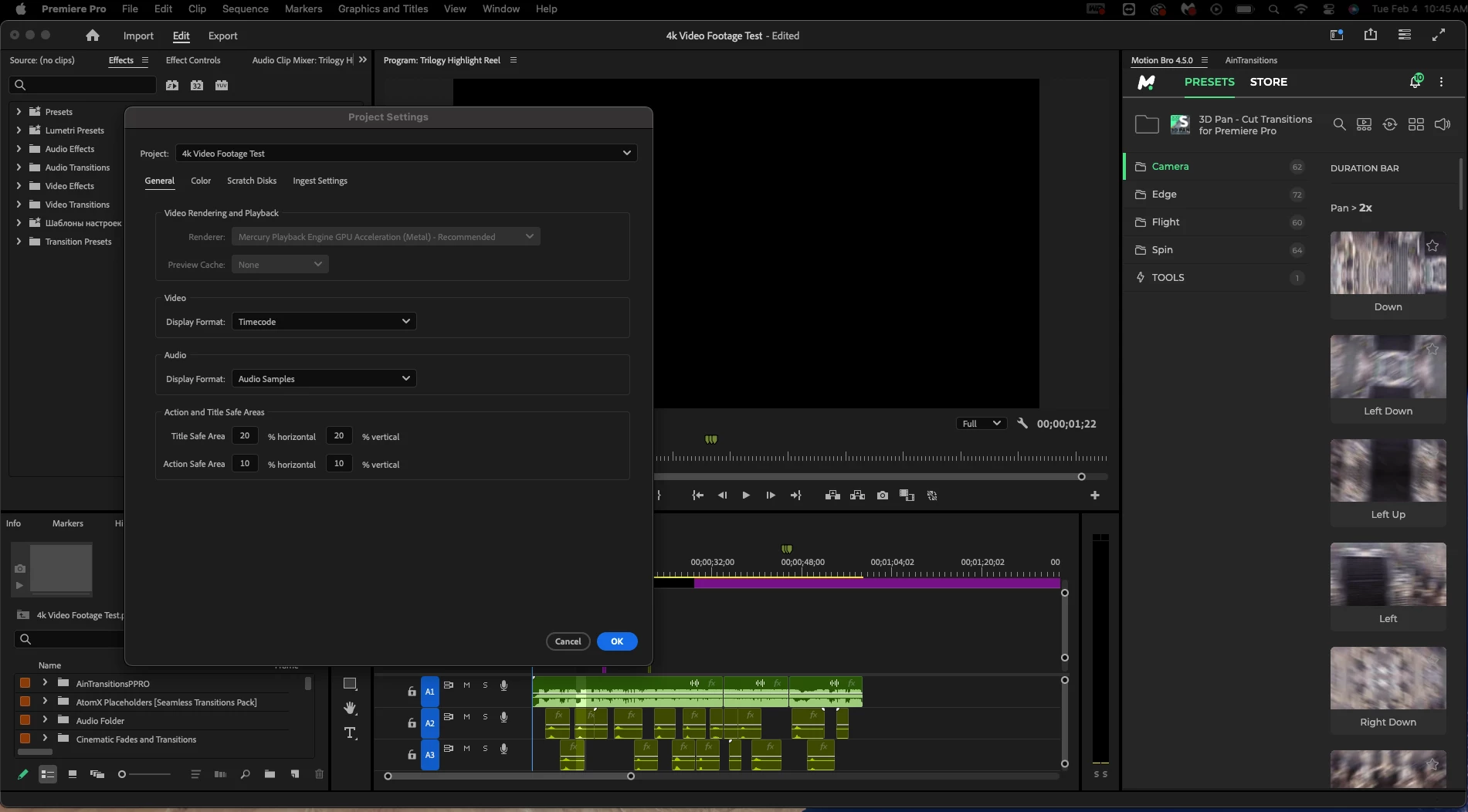Open the Sequence menu
The width and height of the screenshot is (1468, 812).
246,8
